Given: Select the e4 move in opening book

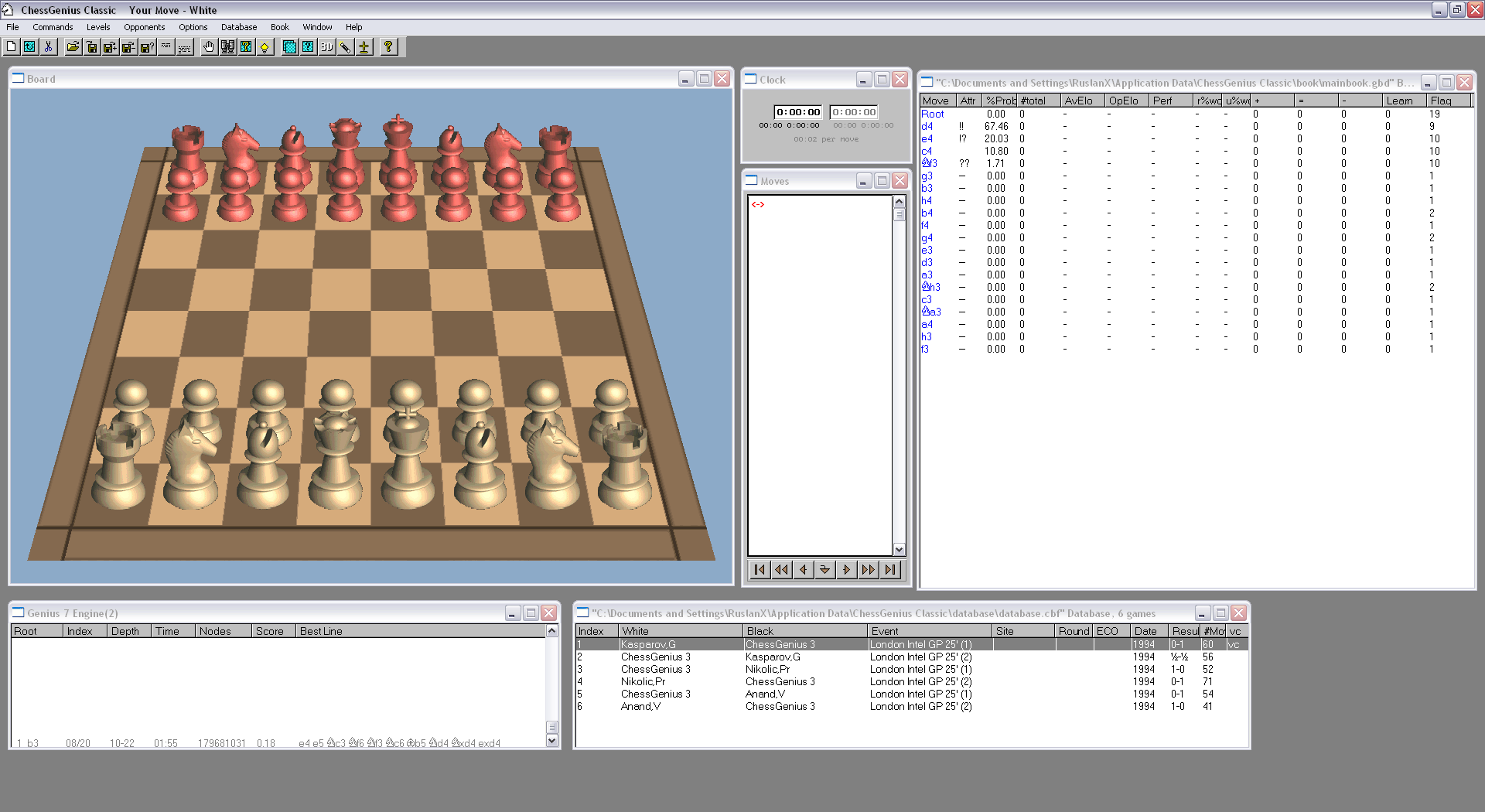Looking at the screenshot, I should pos(927,139).
